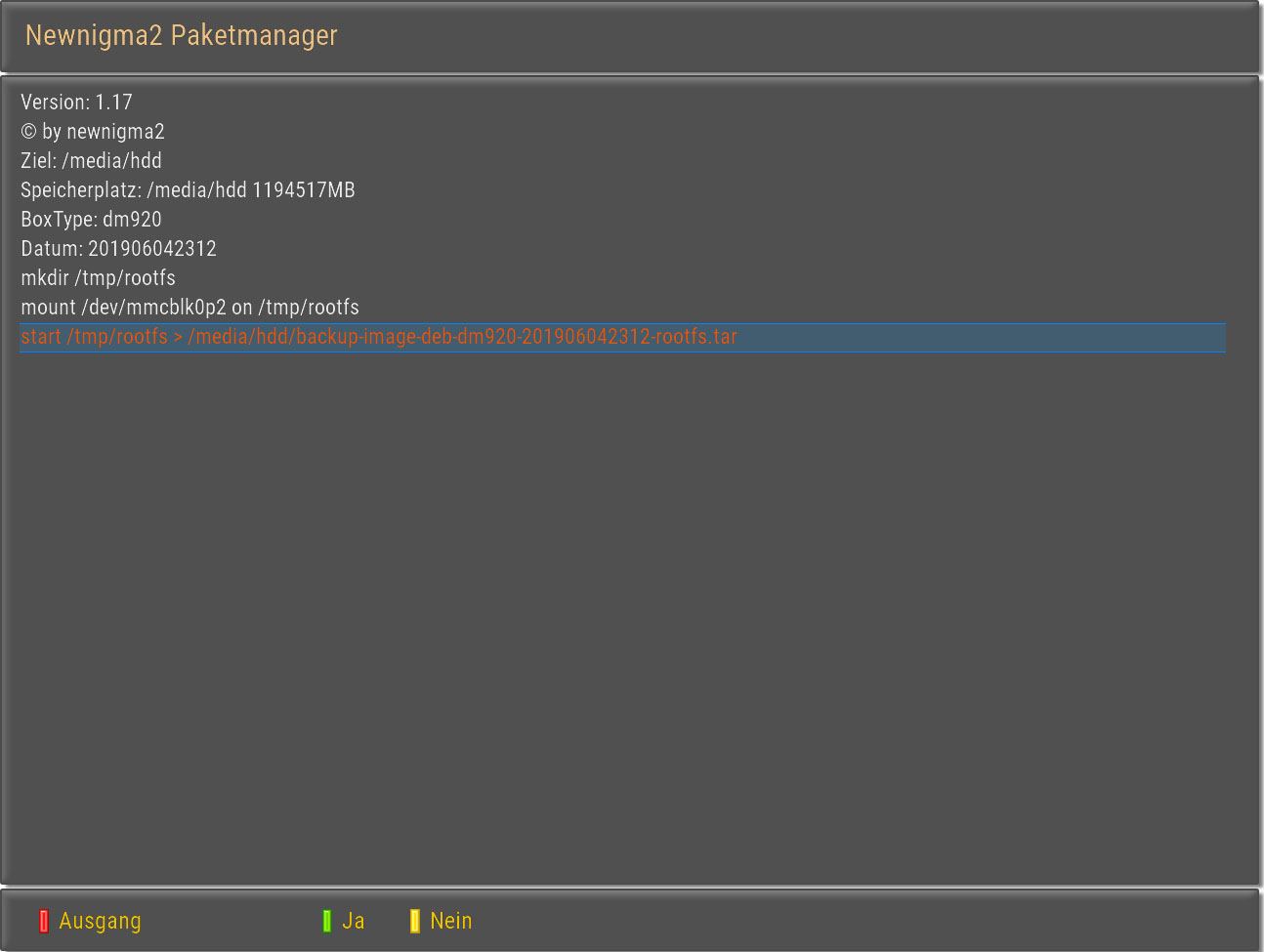Select the Ziel: /media/hdd entry
The height and width of the screenshot is (952, 1264).
coord(91,161)
